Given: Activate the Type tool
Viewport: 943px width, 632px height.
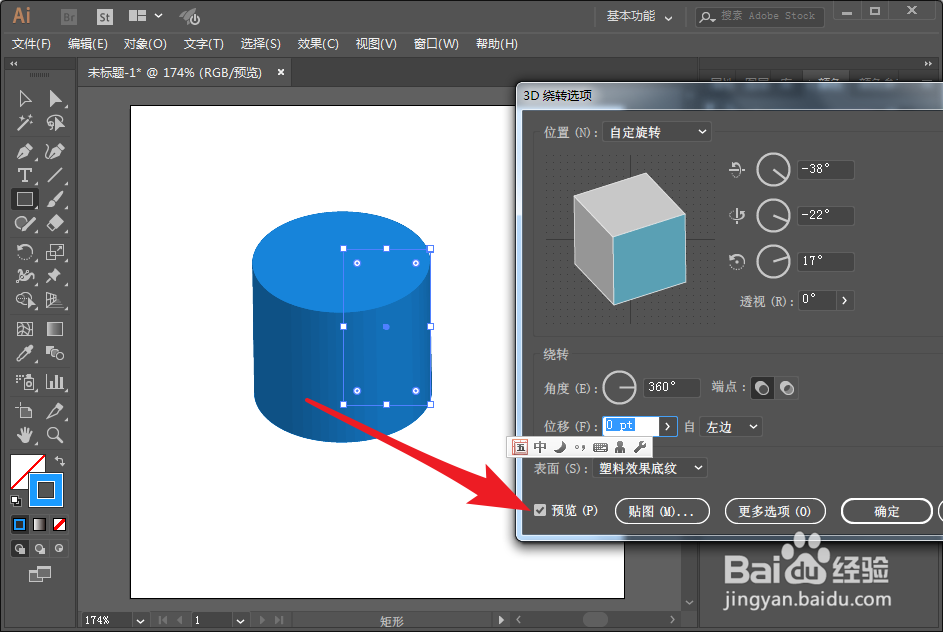Looking at the screenshot, I should pos(25,175).
